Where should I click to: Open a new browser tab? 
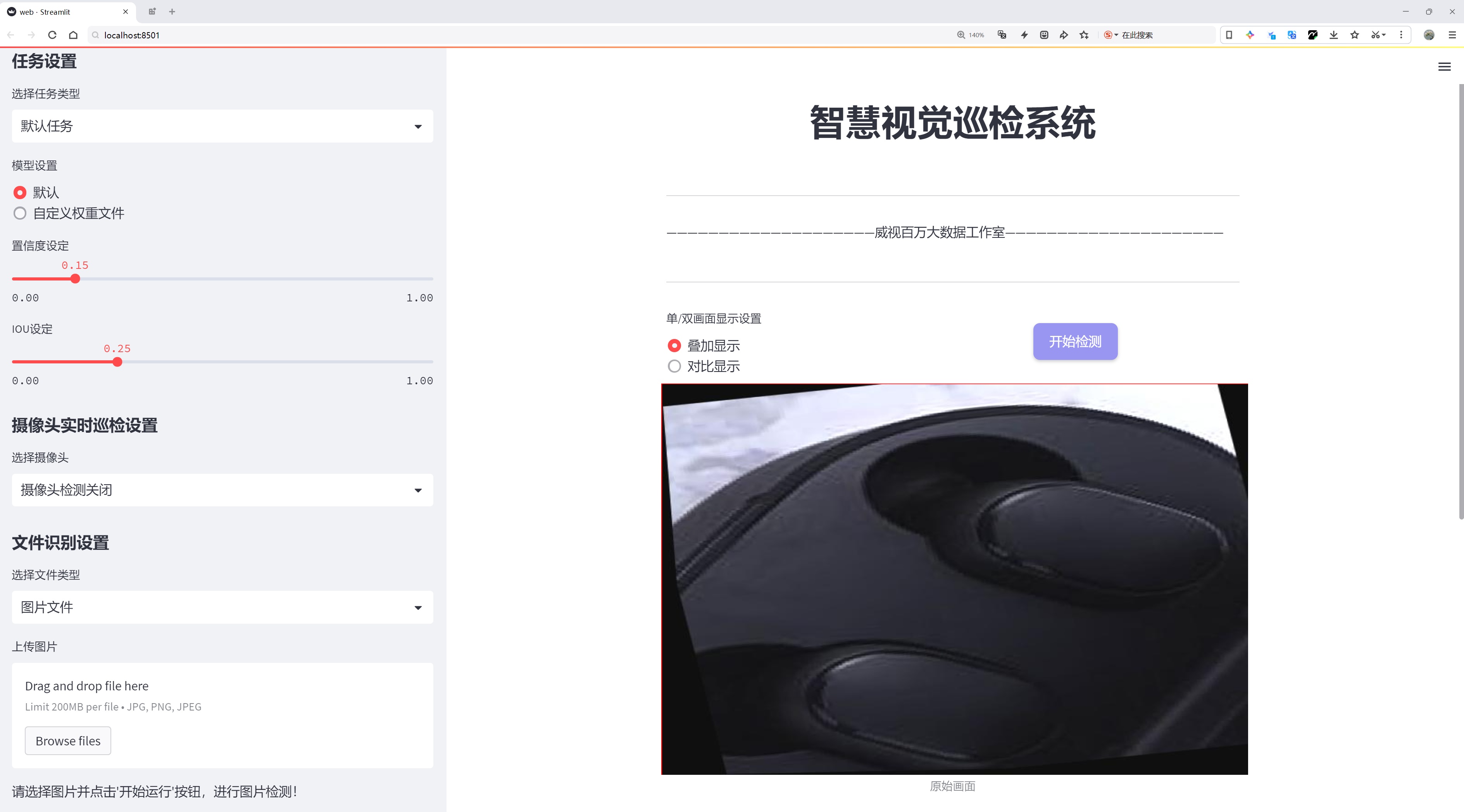pos(172,11)
